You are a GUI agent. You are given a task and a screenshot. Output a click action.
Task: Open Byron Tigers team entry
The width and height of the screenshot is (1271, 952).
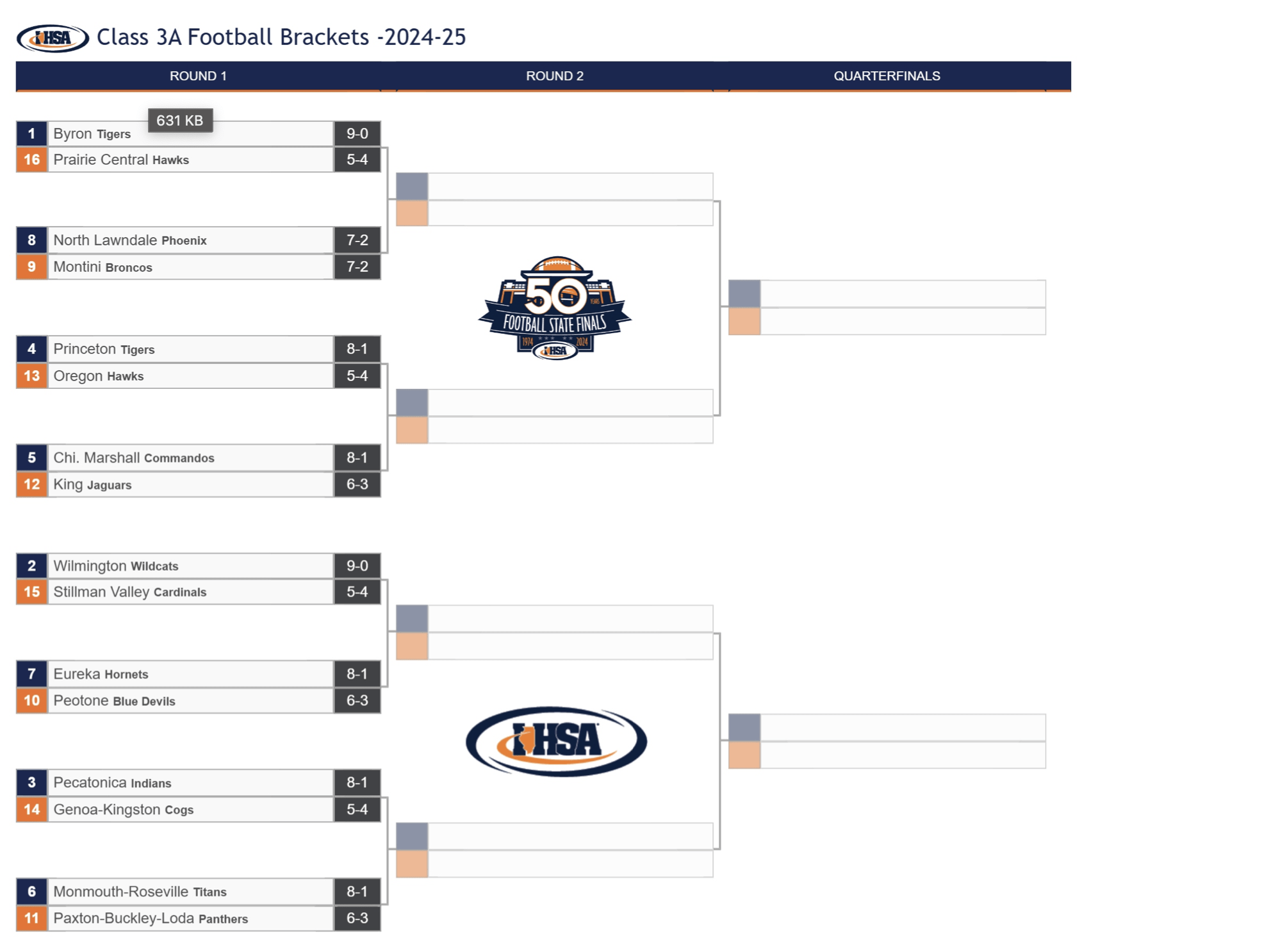pyautogui.click(x=190, y=133)
